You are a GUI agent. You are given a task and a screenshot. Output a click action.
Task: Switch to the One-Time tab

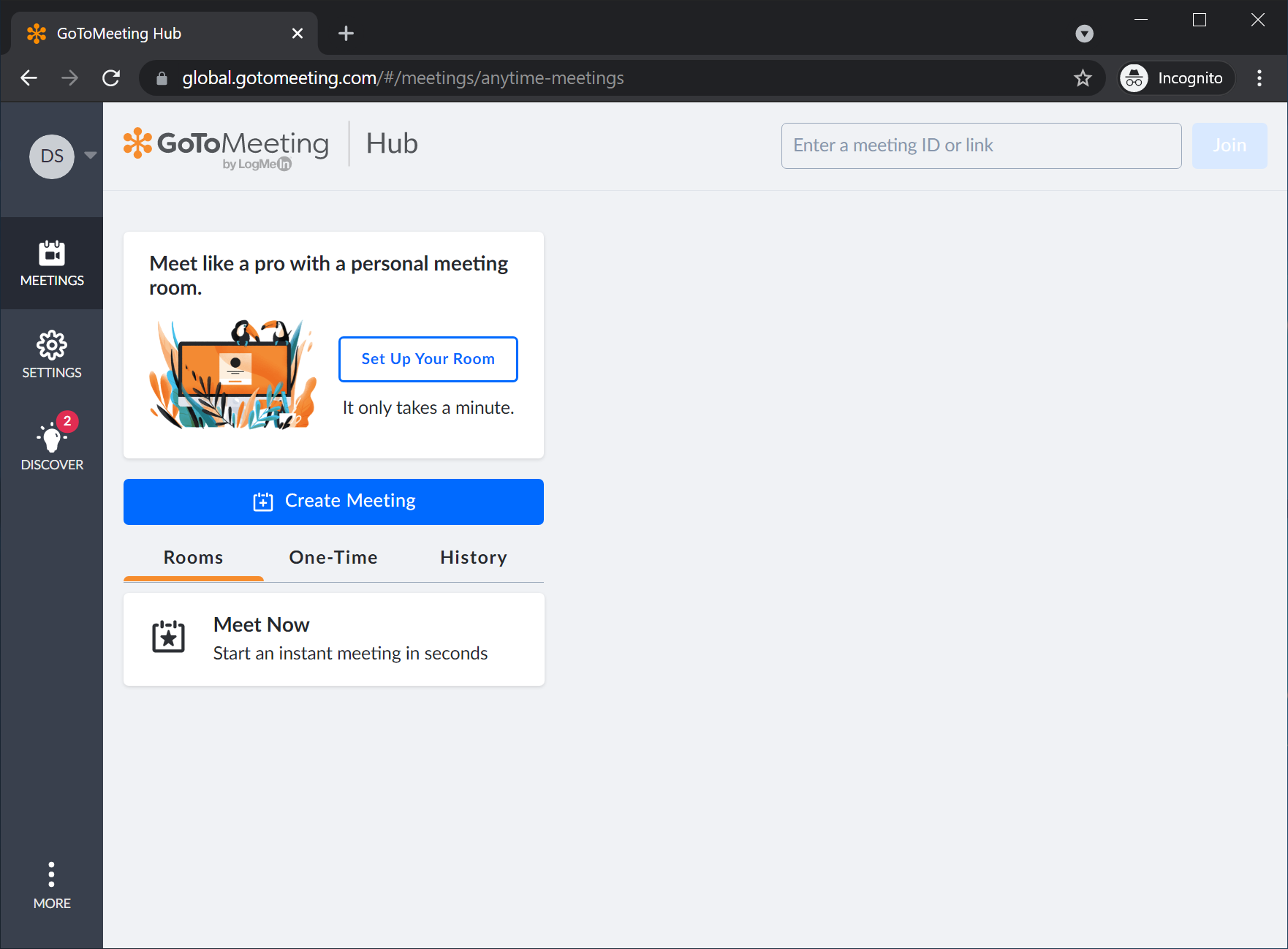(x=333, y=558)
